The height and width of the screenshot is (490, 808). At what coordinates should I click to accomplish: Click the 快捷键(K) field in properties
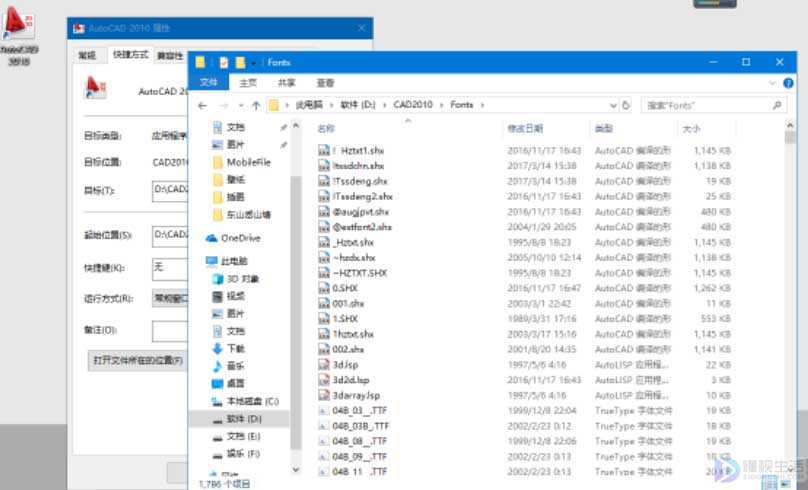(170, 268)
